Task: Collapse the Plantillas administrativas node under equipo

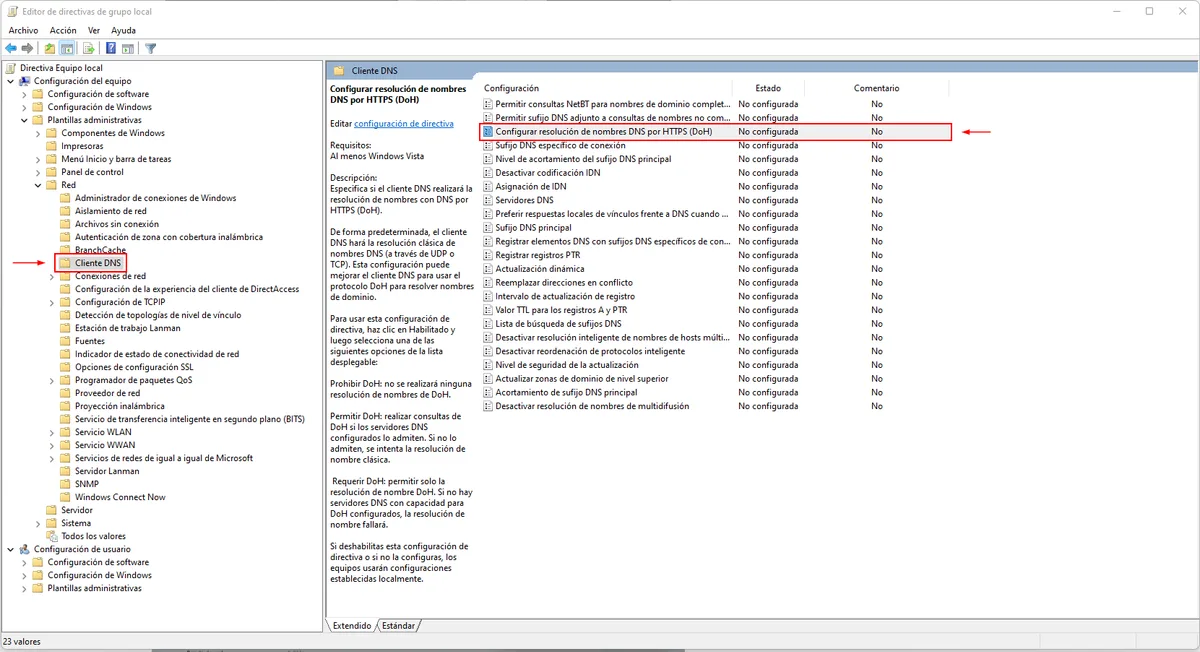Action: 24,120
